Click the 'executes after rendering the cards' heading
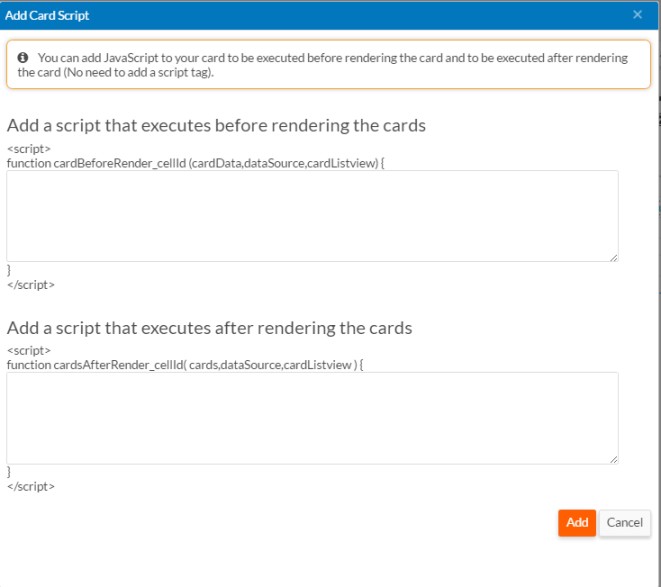The image size is (661, 587). (x=209, y=328)
